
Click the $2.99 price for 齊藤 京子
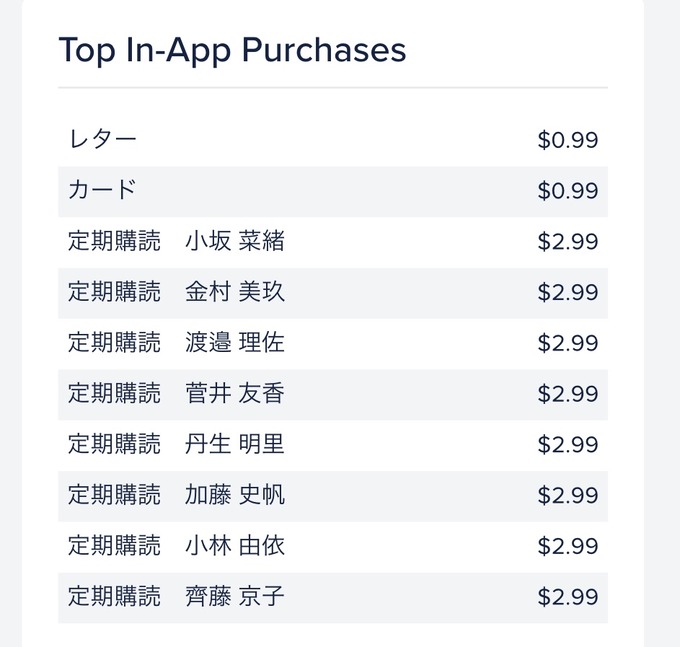click(568, 597)
